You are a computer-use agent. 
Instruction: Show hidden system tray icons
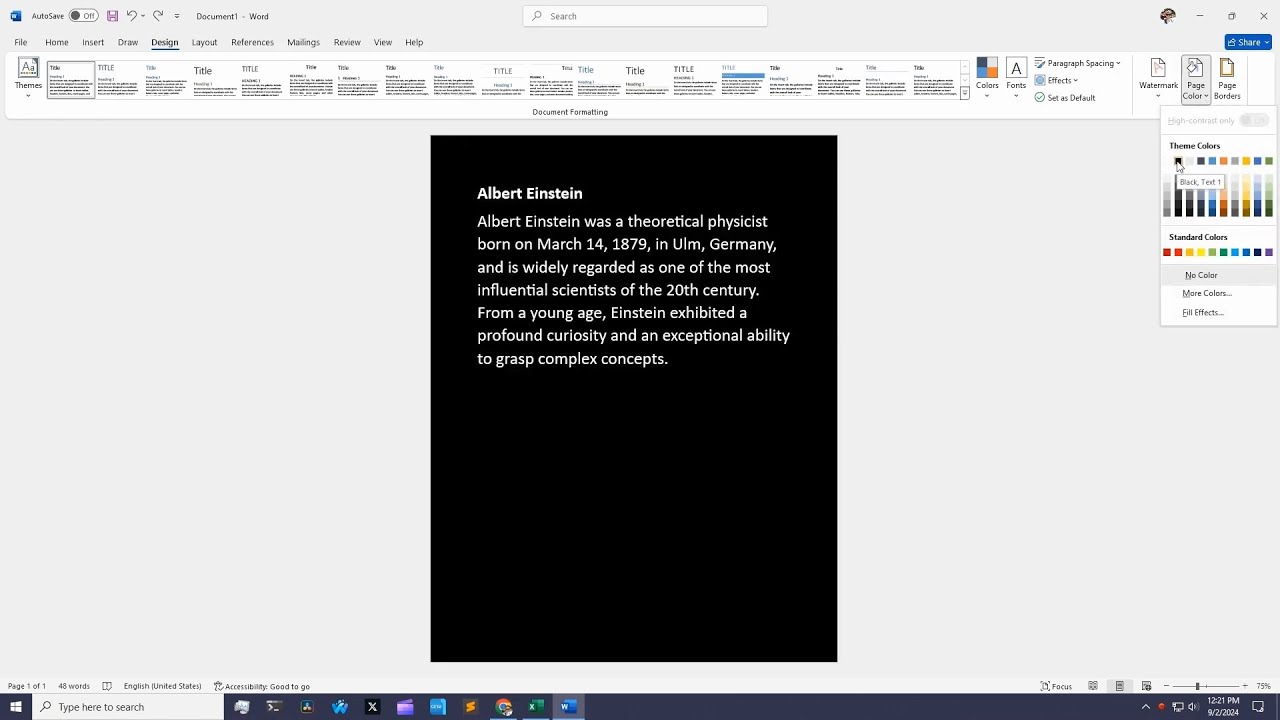coord(1146,707)
